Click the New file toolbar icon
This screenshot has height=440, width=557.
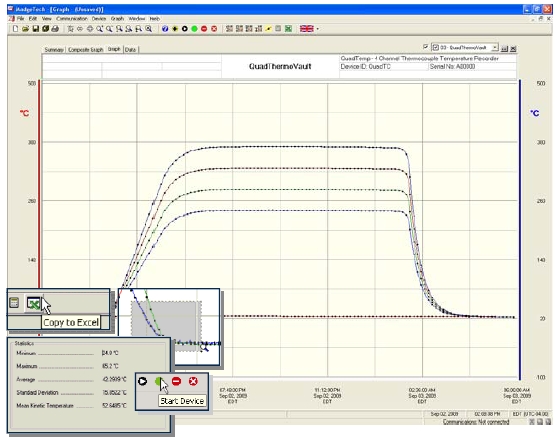[x=15, y=29]
